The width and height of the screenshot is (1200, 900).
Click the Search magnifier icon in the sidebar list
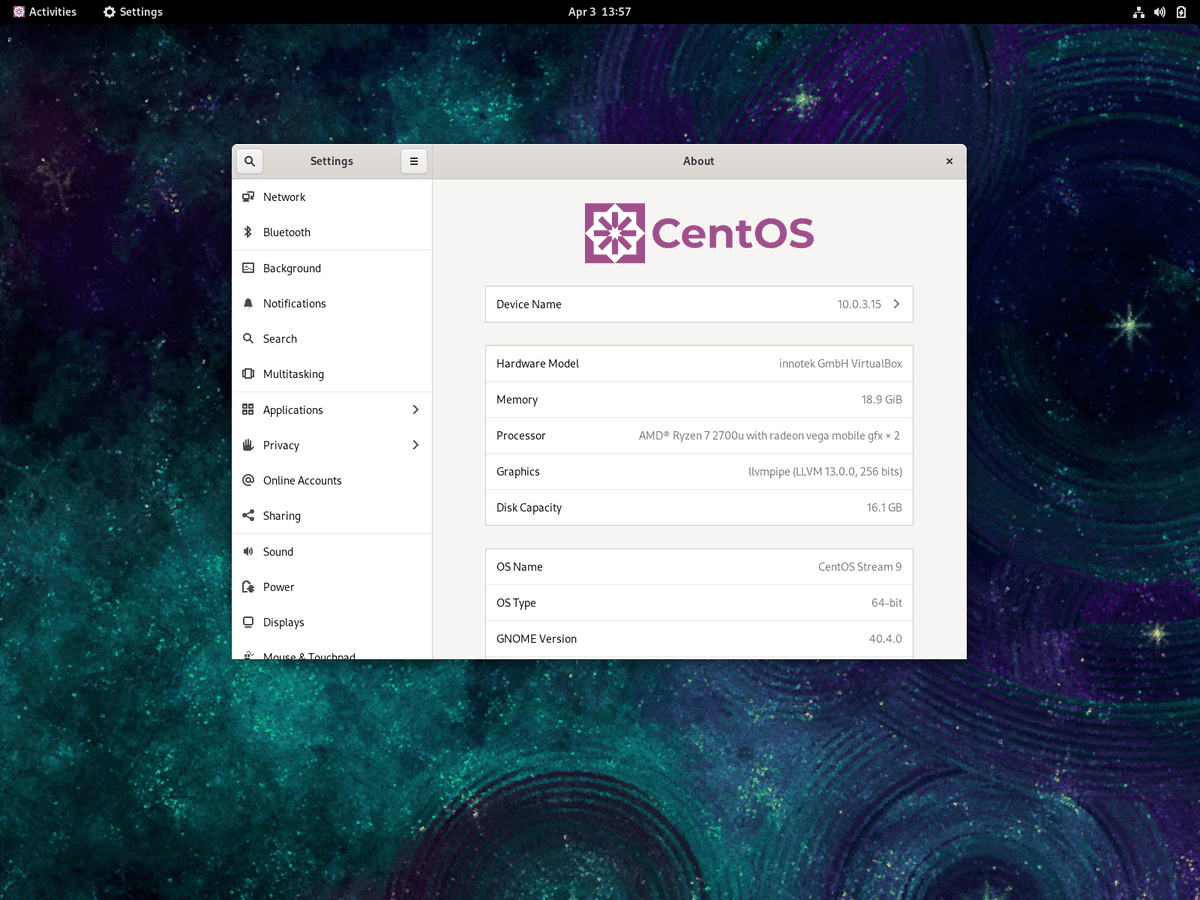point(248,339)
